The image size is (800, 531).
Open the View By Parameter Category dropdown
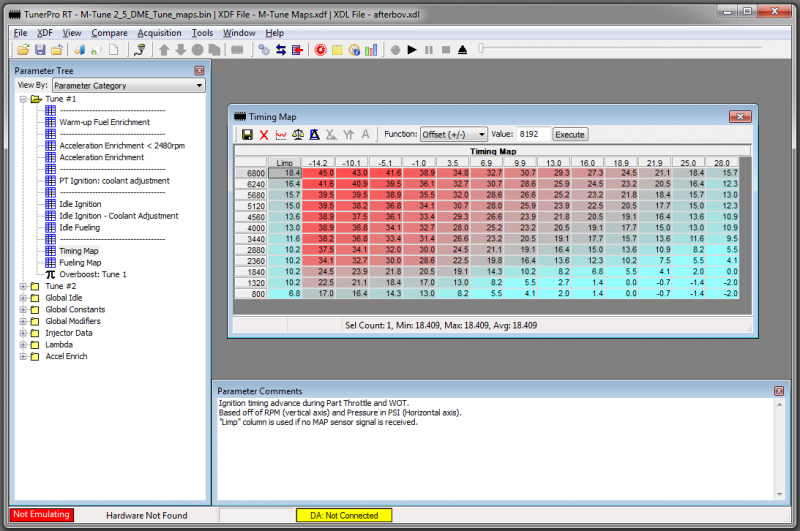[128, 86]
